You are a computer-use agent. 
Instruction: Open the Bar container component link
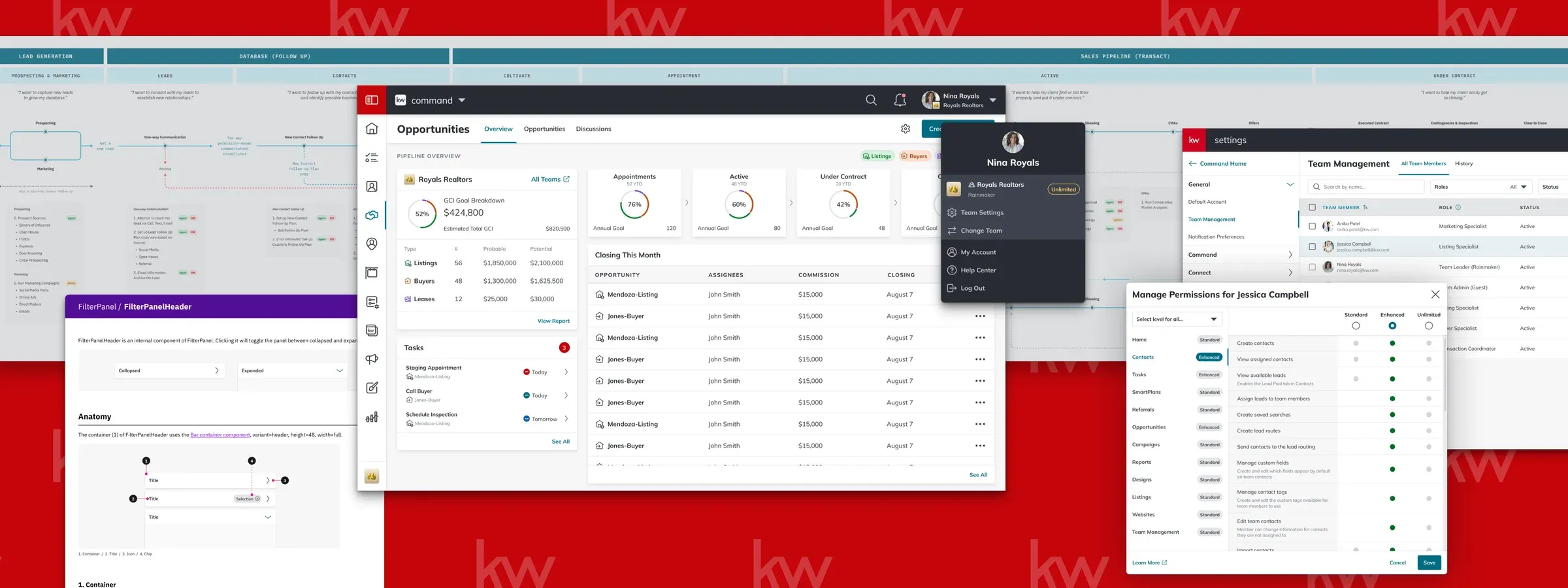pos(220,434)
